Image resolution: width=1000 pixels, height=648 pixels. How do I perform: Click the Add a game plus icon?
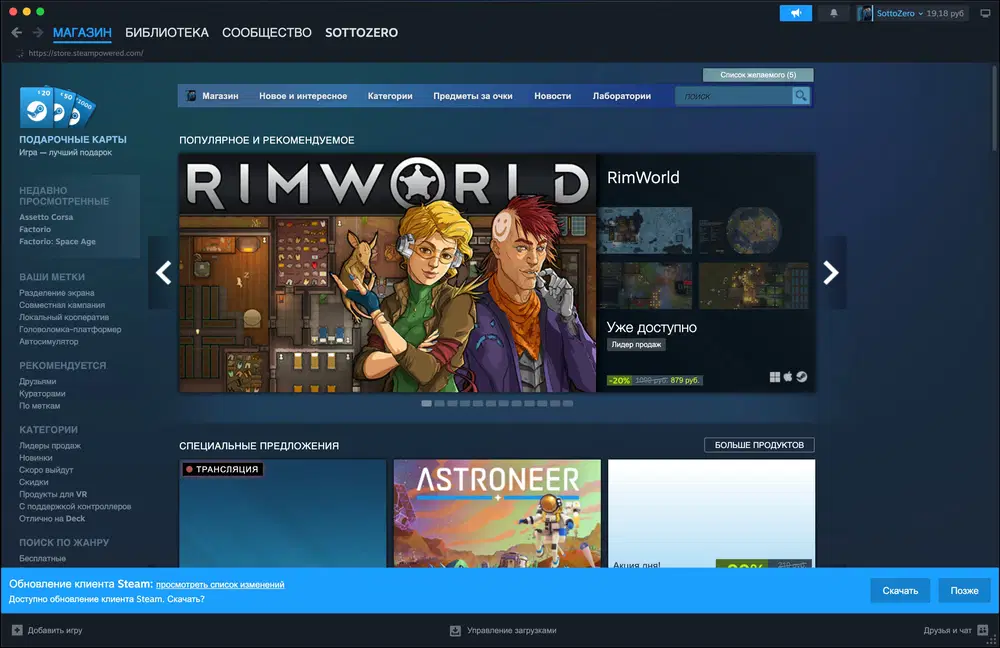tap(17, 630)
